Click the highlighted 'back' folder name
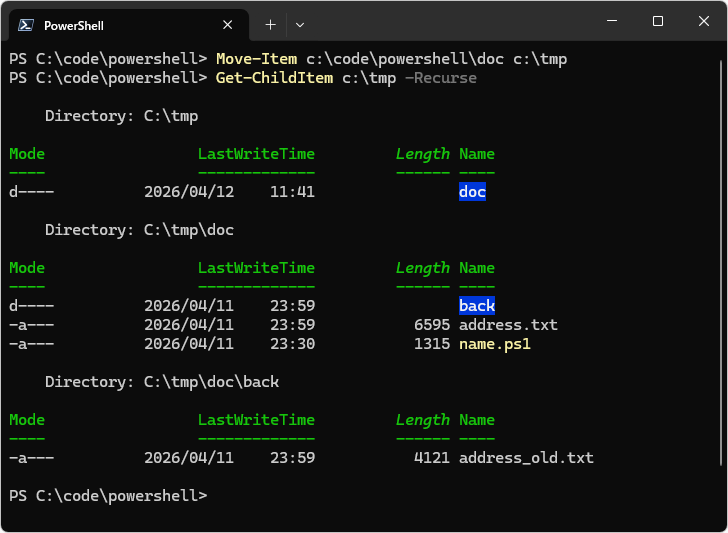The image size is (728, 533). [477, 306]
